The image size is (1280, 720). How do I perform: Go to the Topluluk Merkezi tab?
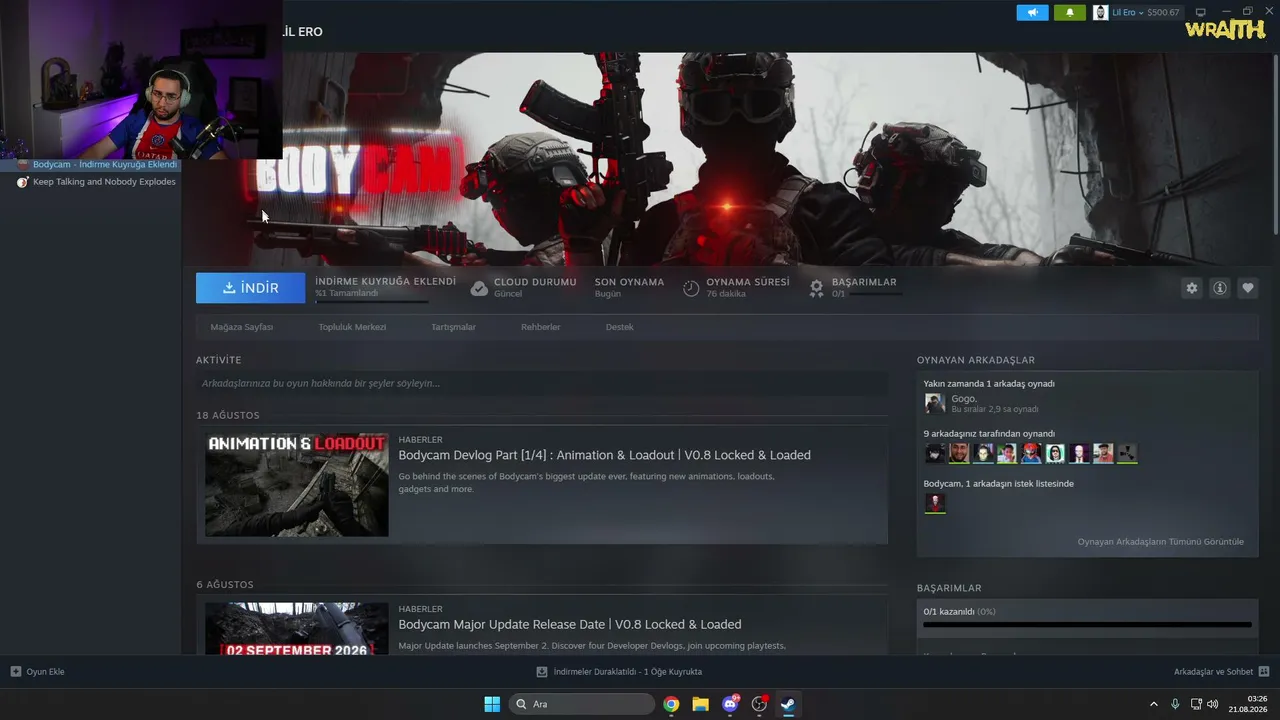click(352, 327)
